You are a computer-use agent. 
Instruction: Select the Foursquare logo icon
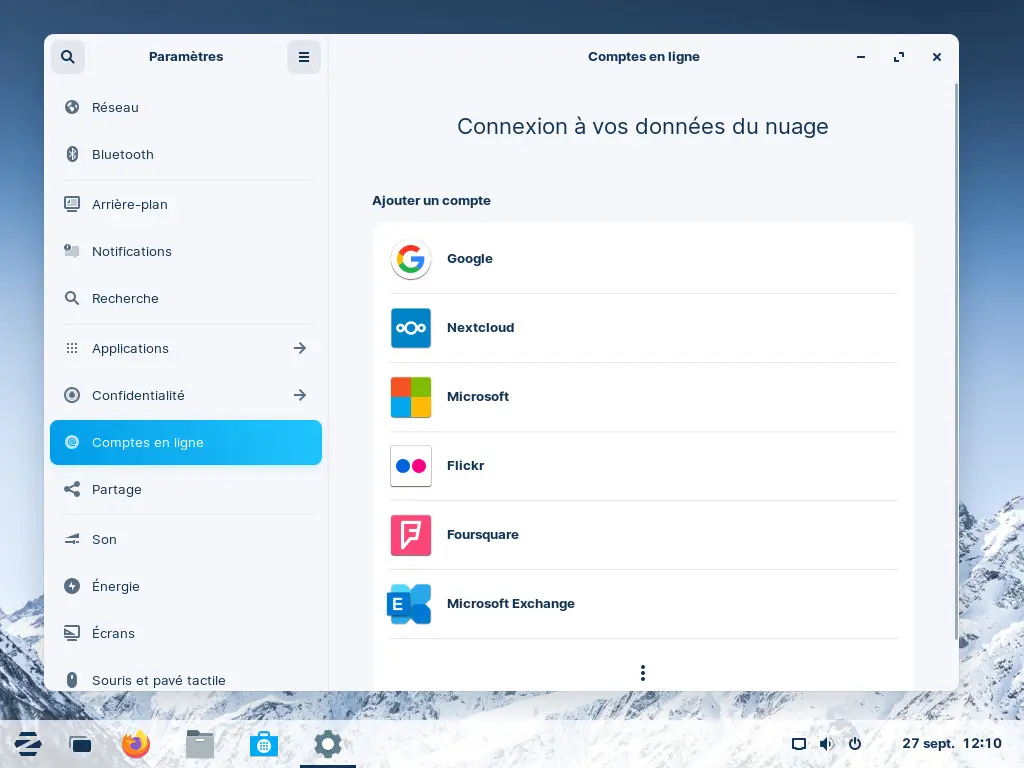411,535
